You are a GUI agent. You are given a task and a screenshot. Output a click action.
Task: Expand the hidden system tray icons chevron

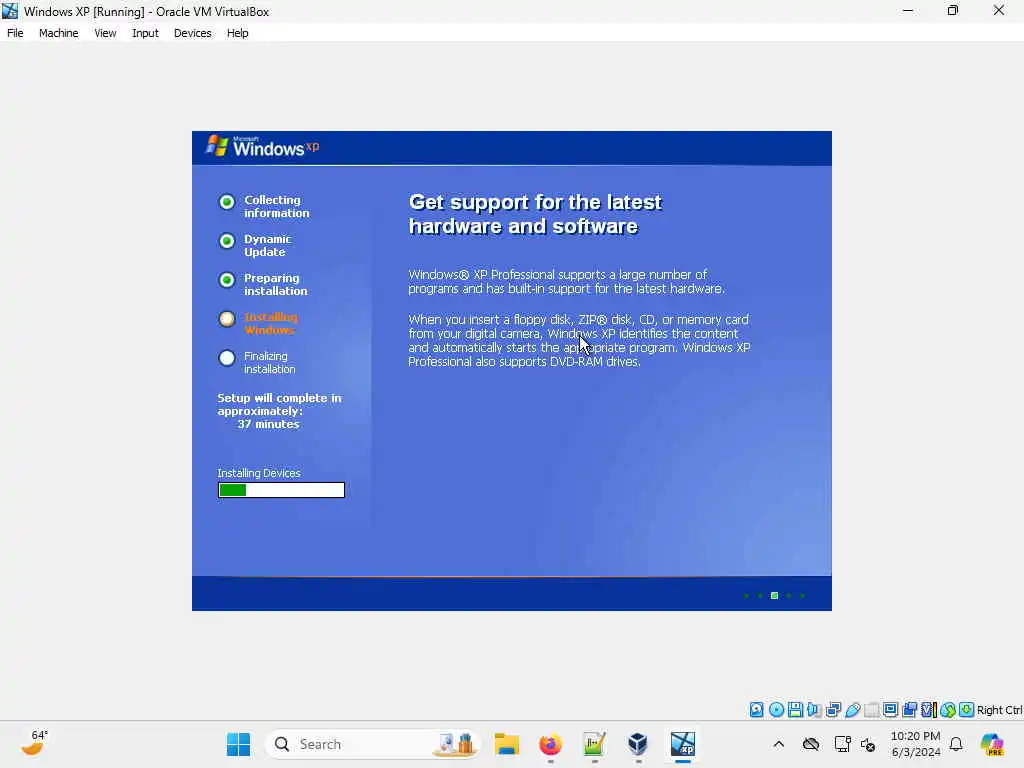(x=778, y=744)
